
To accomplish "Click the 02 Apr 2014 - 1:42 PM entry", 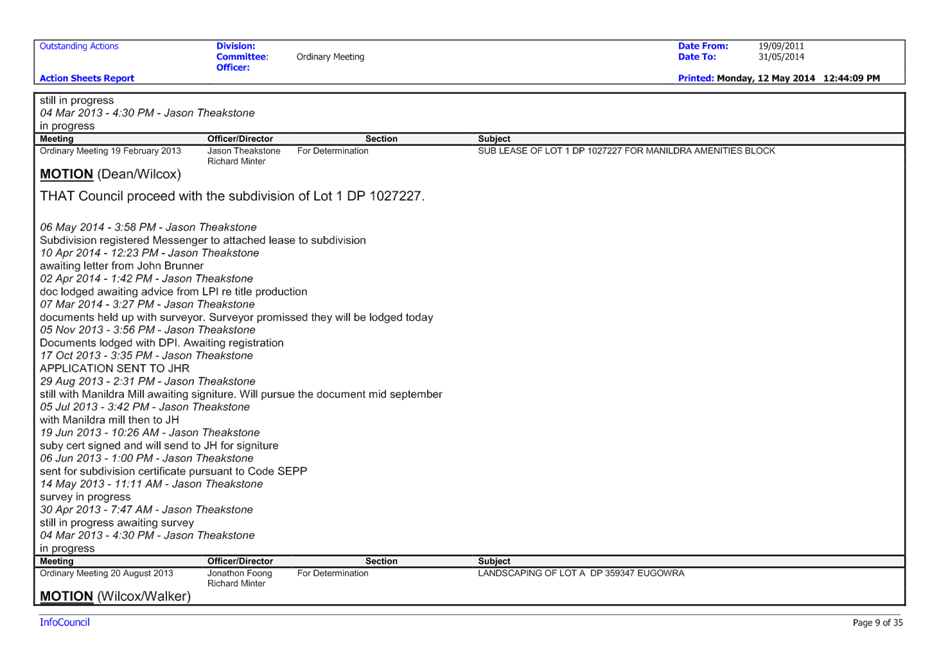I will (146, 279).
